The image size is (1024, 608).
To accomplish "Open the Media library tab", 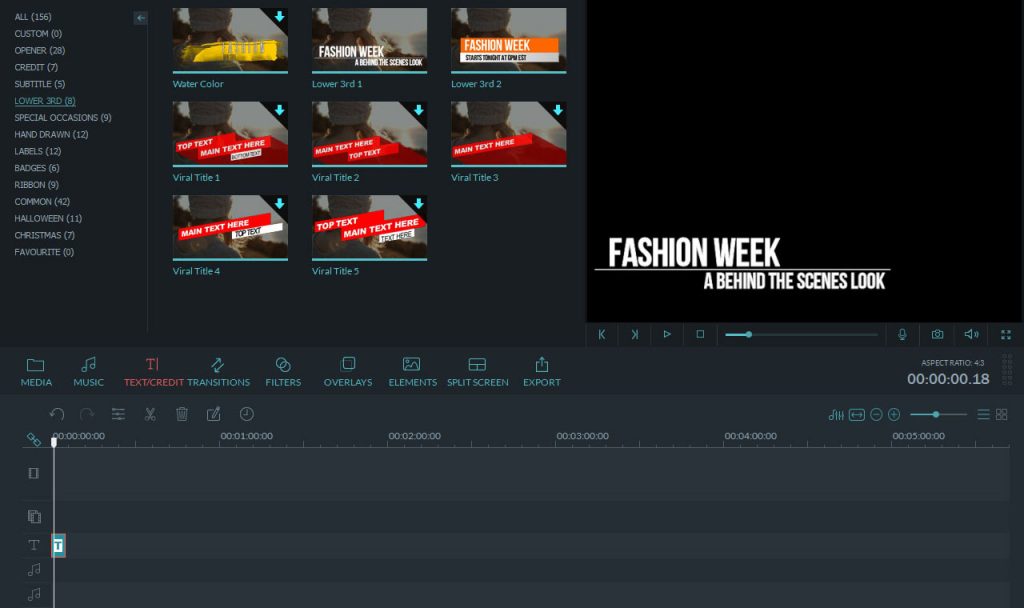I will pos(36,372).
